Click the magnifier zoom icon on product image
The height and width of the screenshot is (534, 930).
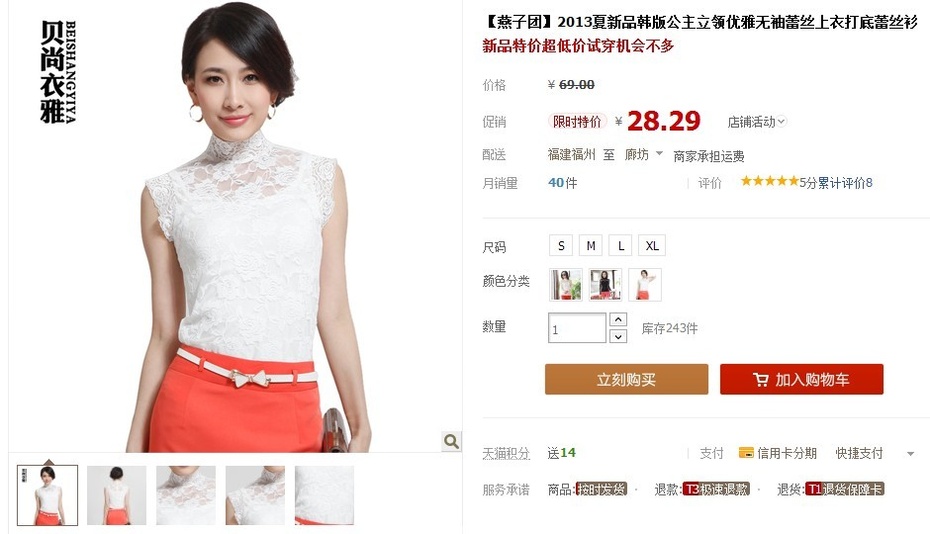[451, 441]
